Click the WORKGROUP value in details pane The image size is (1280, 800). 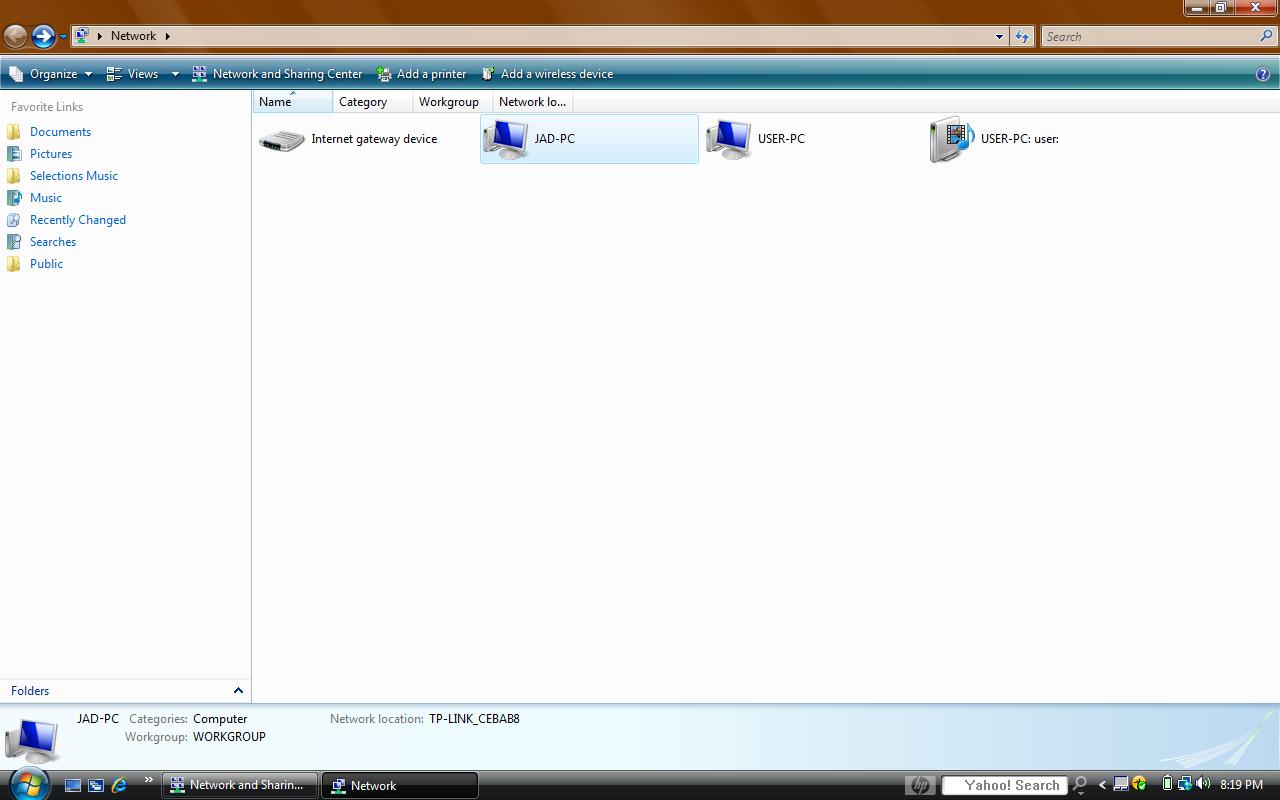229,737
